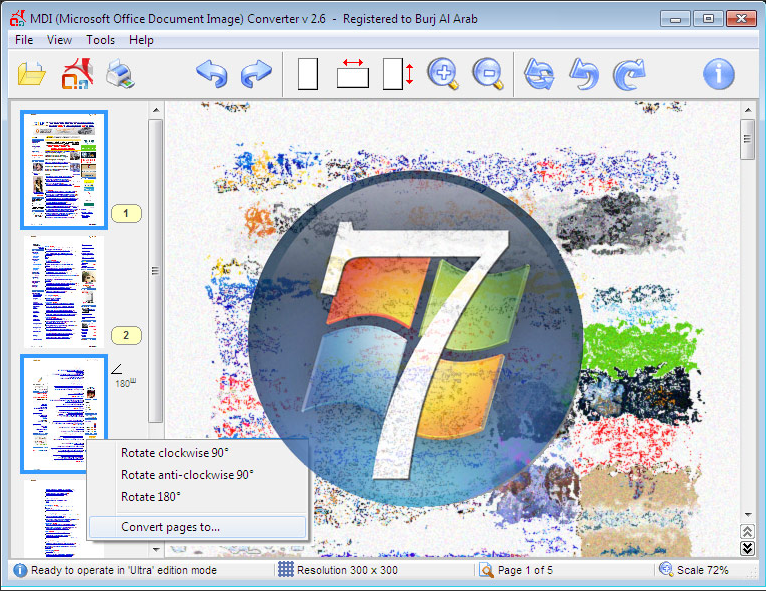Image resolution: width=766 pixels, height=591 pixels.
Task: Rotate page anti-clockwise using toolbar icon
Action: pos(584,74)
